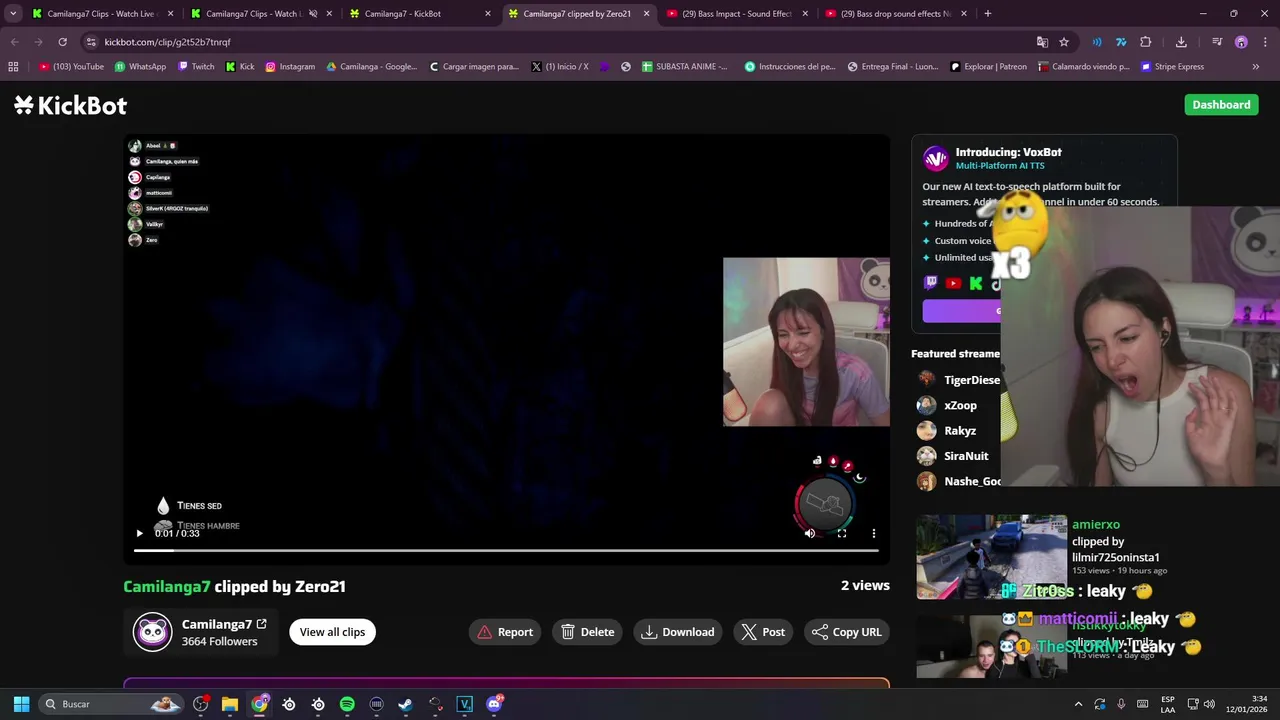
Task: Close the Camilanga7 clipped by Zero21 tab
Action: [x=646, y=14]
